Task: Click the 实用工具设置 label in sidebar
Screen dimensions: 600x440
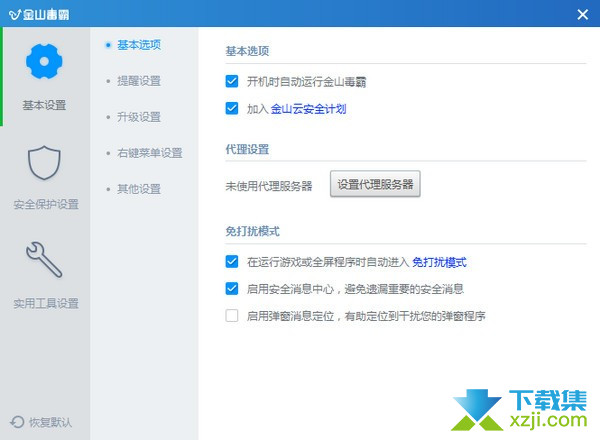Action: [46, 304]
